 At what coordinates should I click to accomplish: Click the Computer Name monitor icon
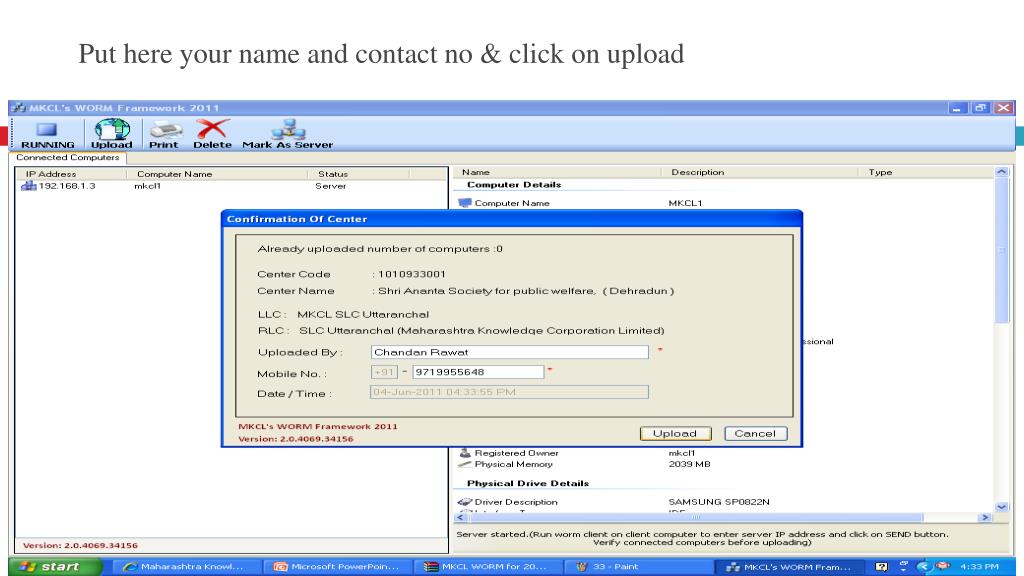click(464, 203)
